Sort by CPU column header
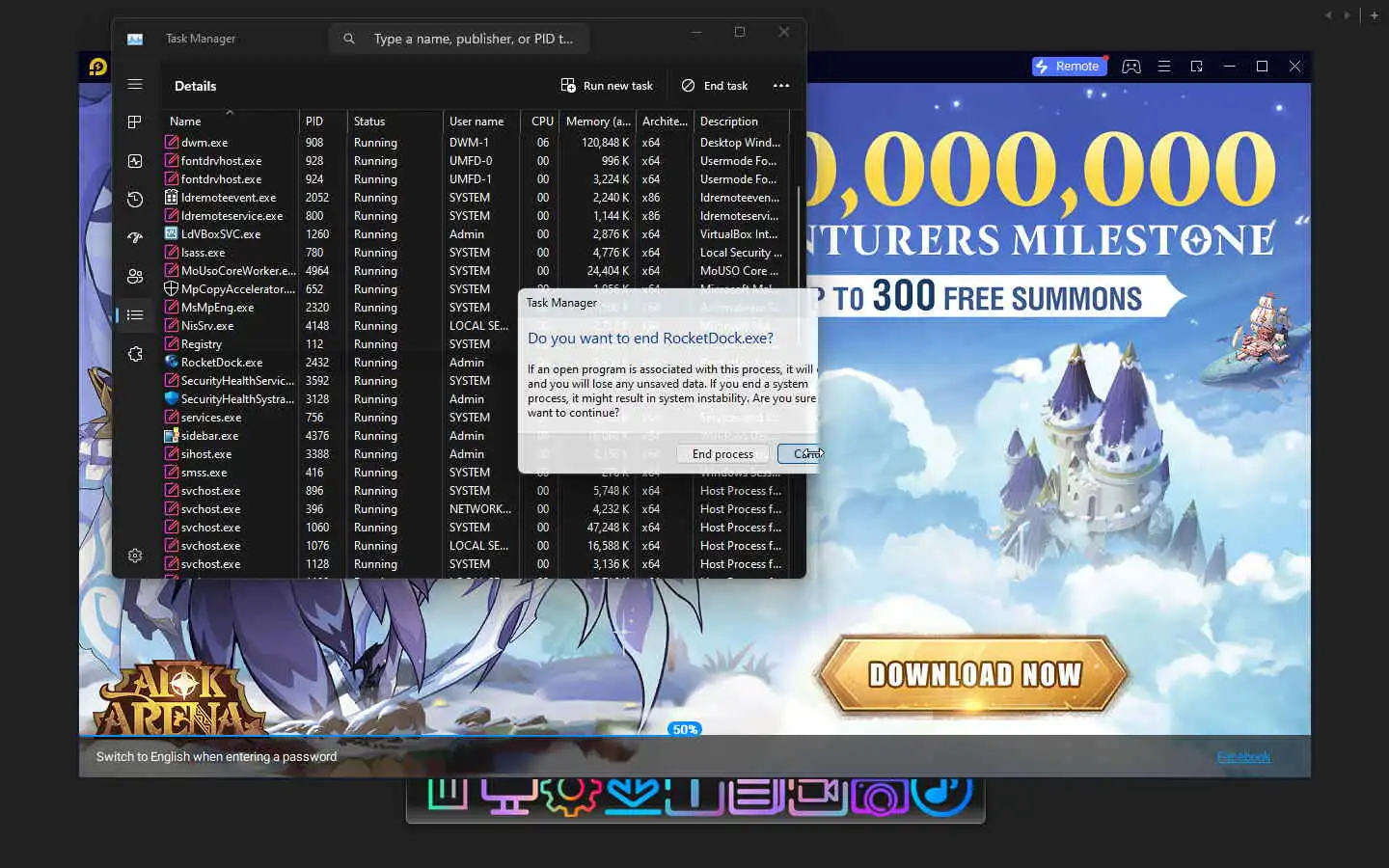The image size is (1389, 868). coord(540,122)
